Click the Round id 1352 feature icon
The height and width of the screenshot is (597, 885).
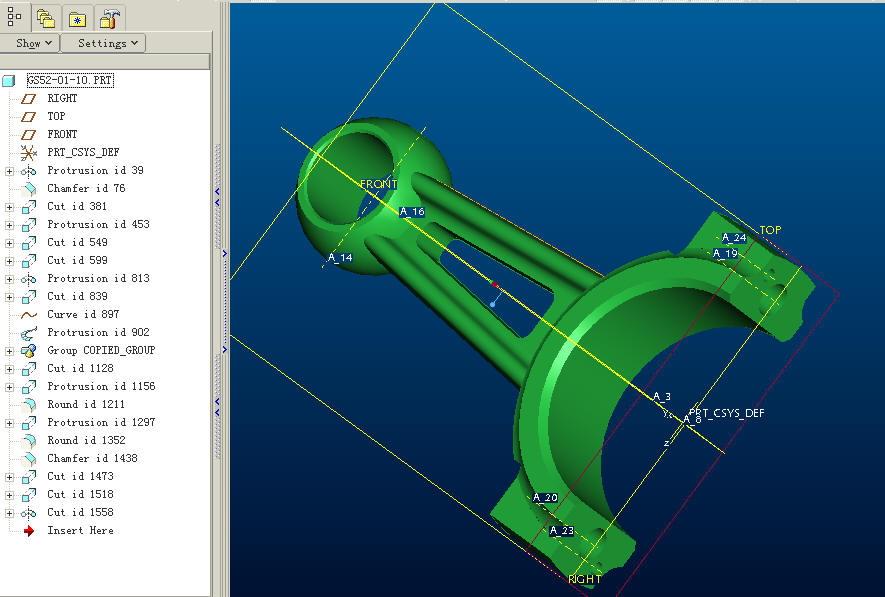pos(29,441)
